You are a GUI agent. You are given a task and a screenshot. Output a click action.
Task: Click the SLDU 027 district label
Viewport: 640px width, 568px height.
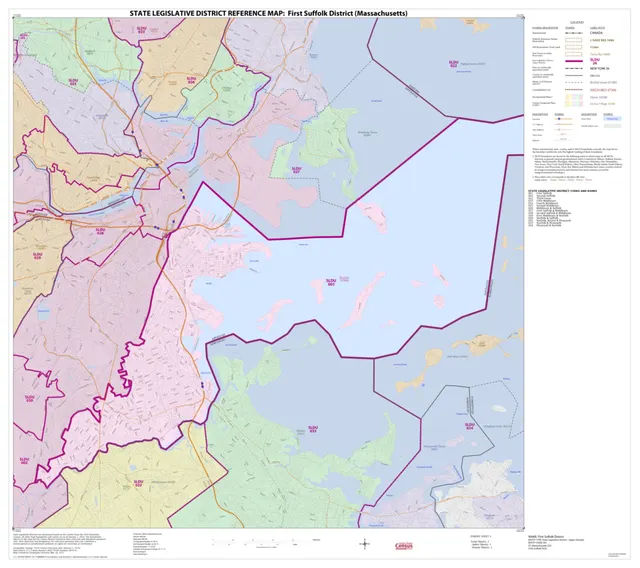(296, 170)
